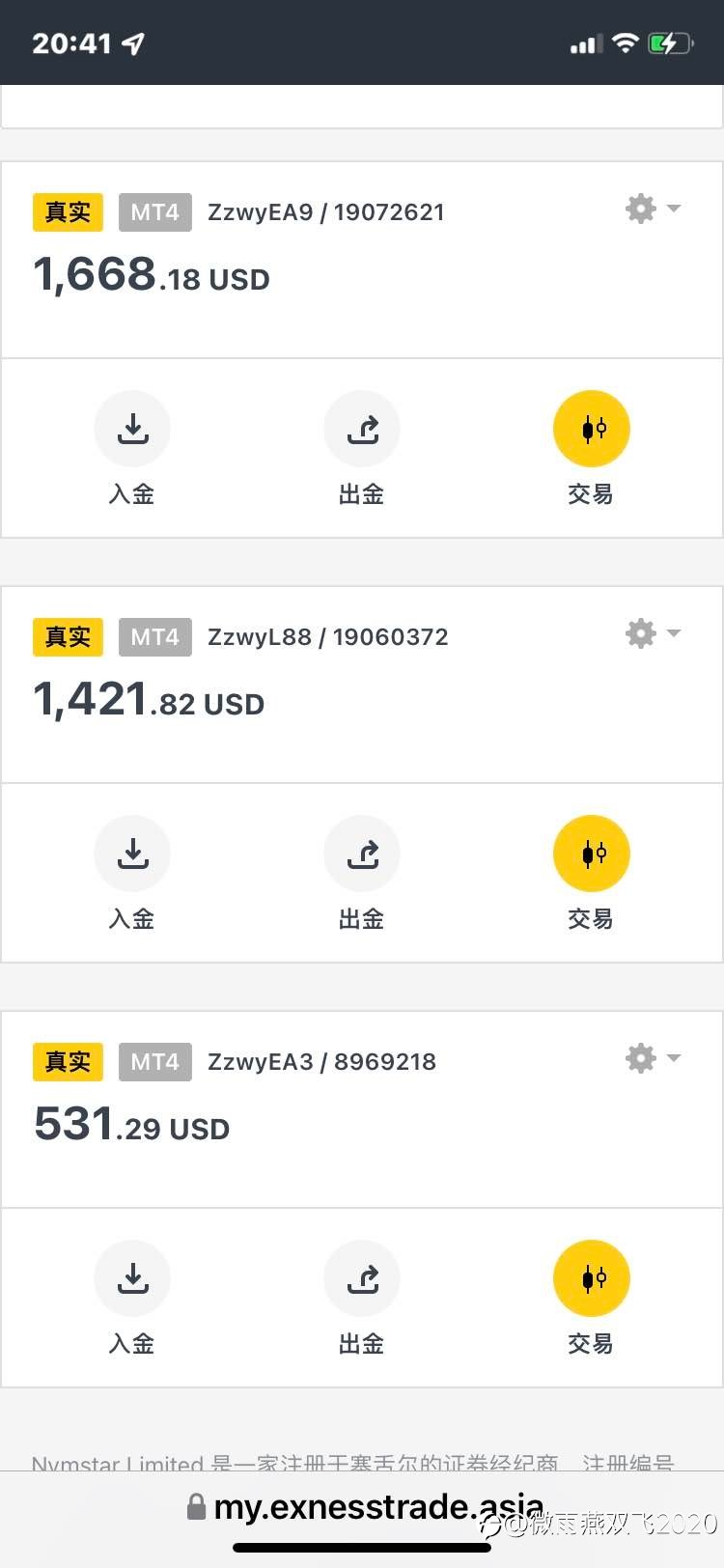The width and height of the screenshot is (724, 1568).
Task: Tap the my.exnesstrade.asia address bar
Action: [x=365, y=1506]
